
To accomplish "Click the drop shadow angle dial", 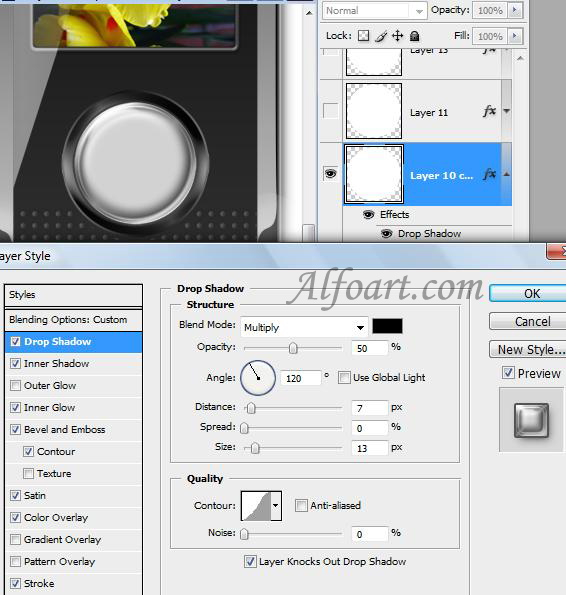I will pos(258,378).
